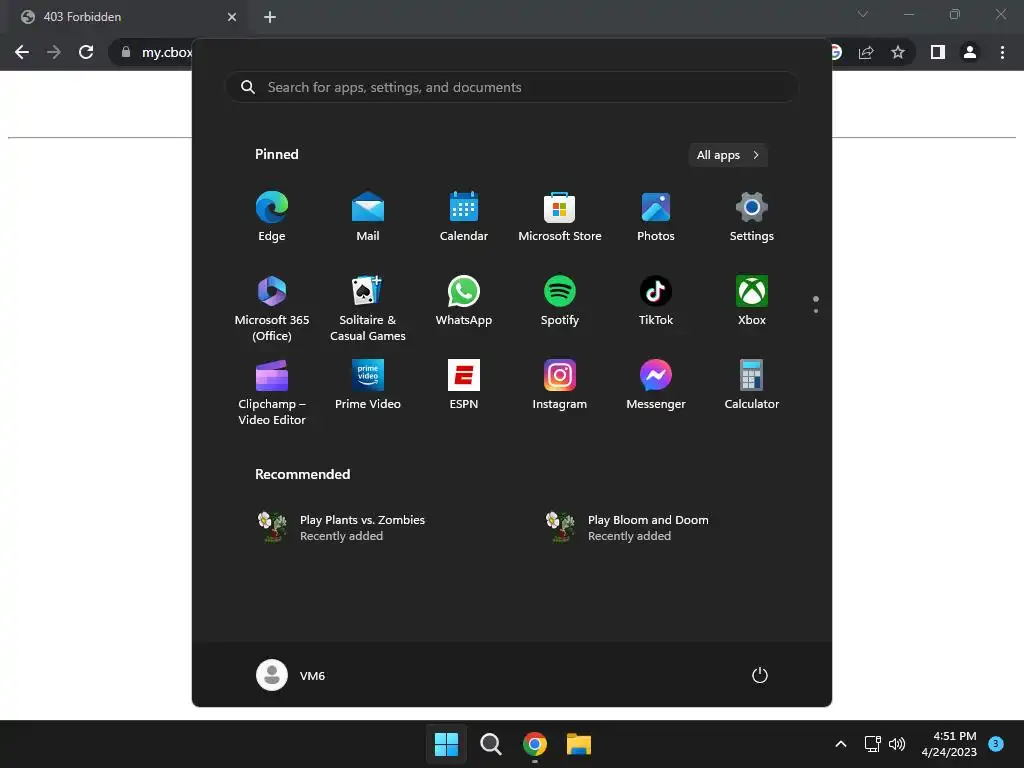Click the Windows Start button in taskbar
Viewport: 1024px width, 768px height.
pos(447,744)
